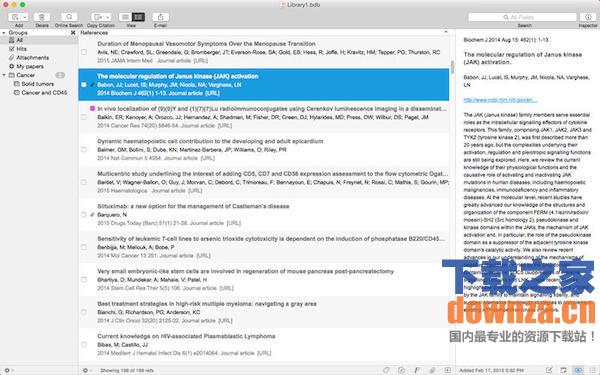
Task: Open the Inspector info icon
Action: pos(588,17)
